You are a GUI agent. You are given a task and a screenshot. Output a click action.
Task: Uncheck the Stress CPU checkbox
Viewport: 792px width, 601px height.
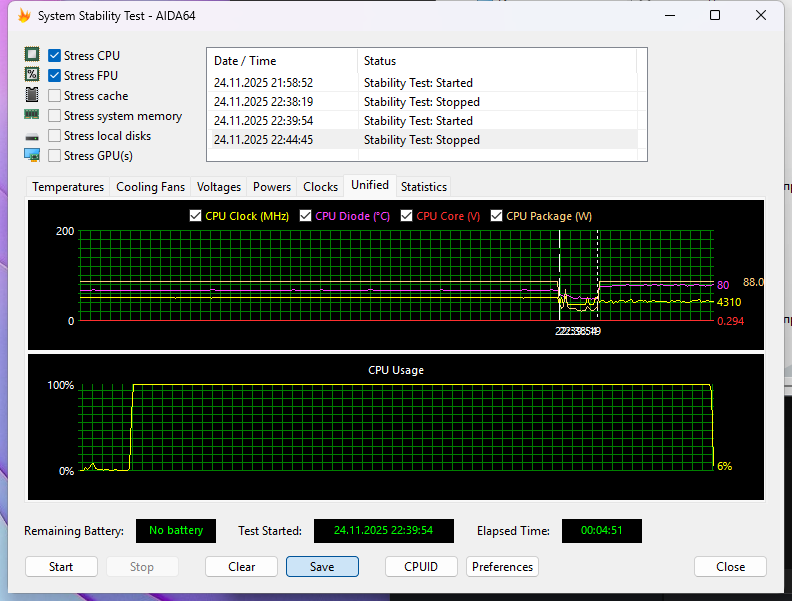click(55, 56)
